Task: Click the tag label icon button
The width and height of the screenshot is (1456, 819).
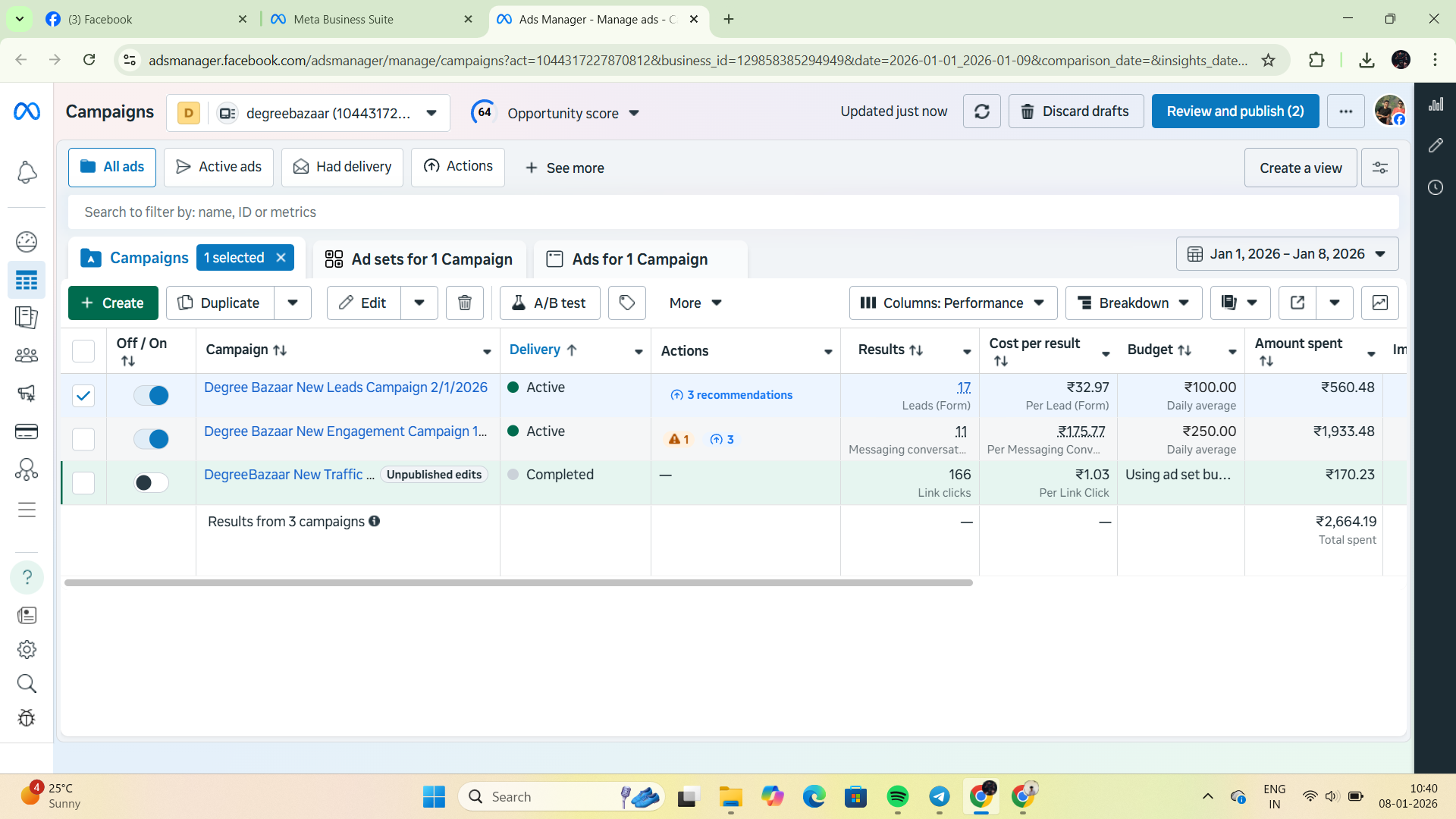Action: pos(627,303)
